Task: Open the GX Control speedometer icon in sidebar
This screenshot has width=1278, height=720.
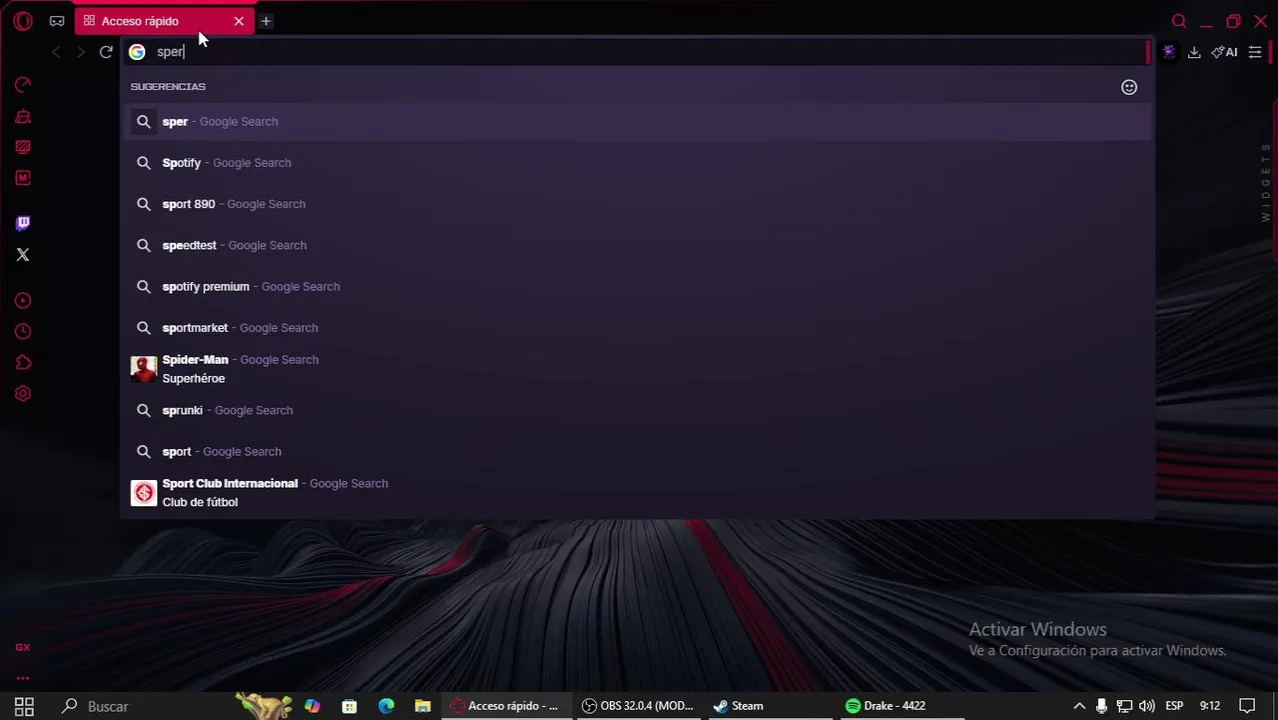Action: point(23,85)
